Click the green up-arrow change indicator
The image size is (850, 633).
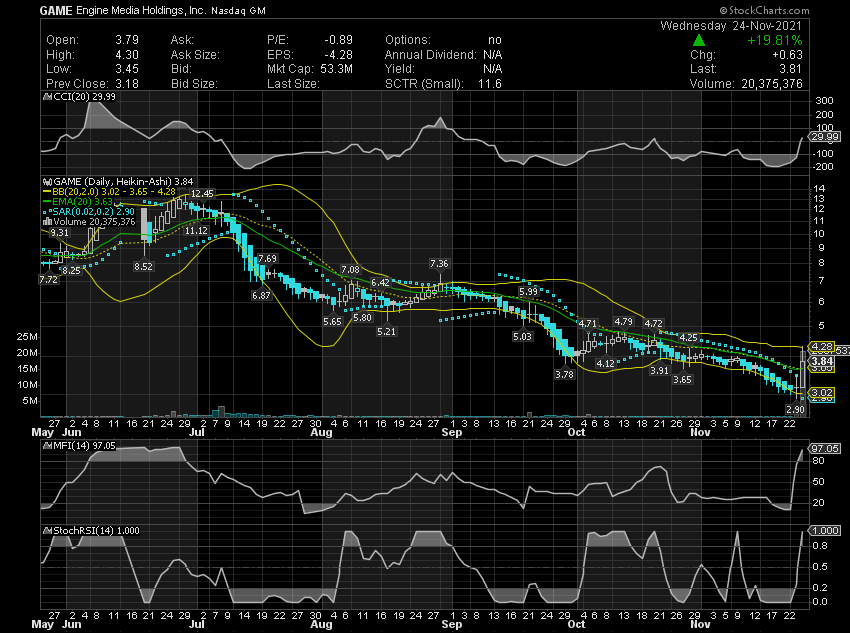click(x=699, y=40)
